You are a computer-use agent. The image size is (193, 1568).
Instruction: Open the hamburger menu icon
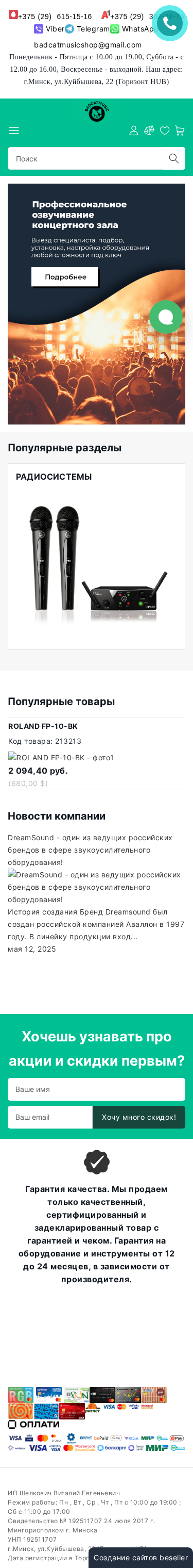pos(14,130)
